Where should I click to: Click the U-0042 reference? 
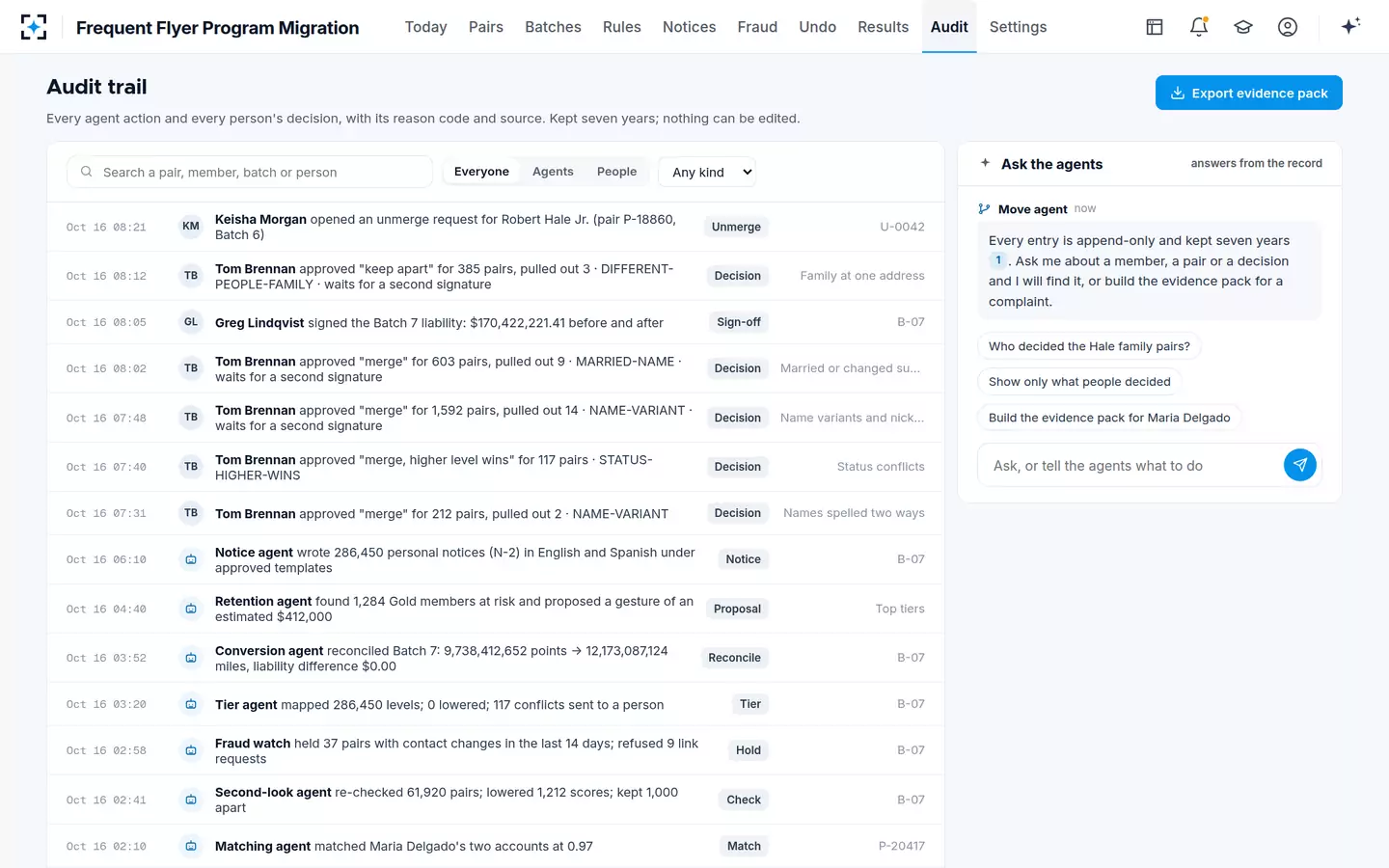pyautogui.click(x=902, y=227)
